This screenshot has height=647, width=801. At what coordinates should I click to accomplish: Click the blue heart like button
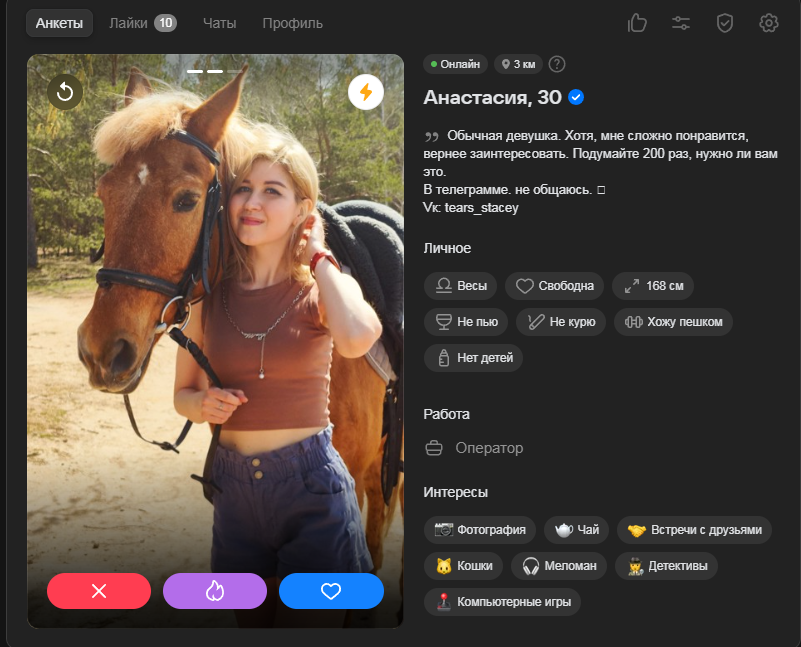pos(331,591)
